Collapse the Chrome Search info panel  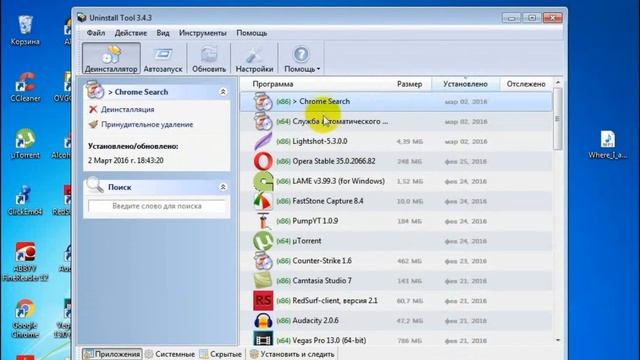tap(223, 92)
